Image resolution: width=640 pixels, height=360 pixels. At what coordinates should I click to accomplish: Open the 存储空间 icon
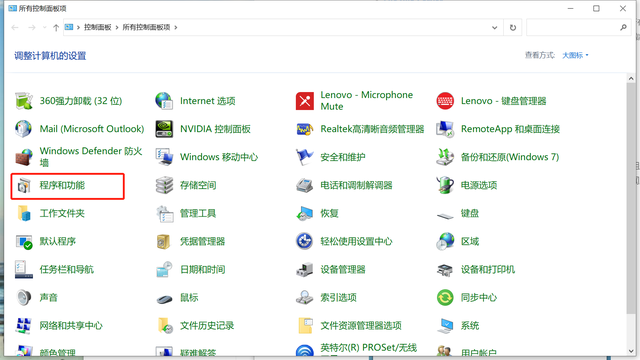pos(164,185)
